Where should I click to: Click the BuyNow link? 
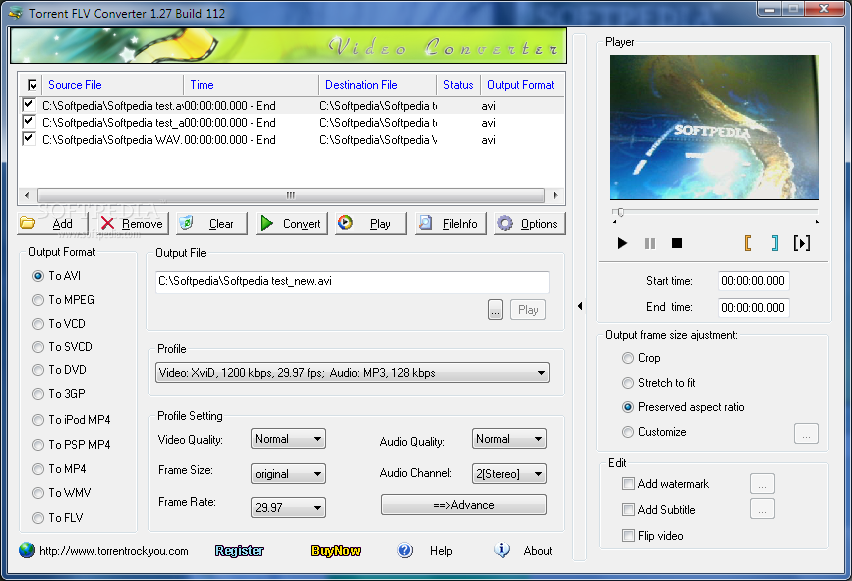pyautogui.click(x=336, y=551)
